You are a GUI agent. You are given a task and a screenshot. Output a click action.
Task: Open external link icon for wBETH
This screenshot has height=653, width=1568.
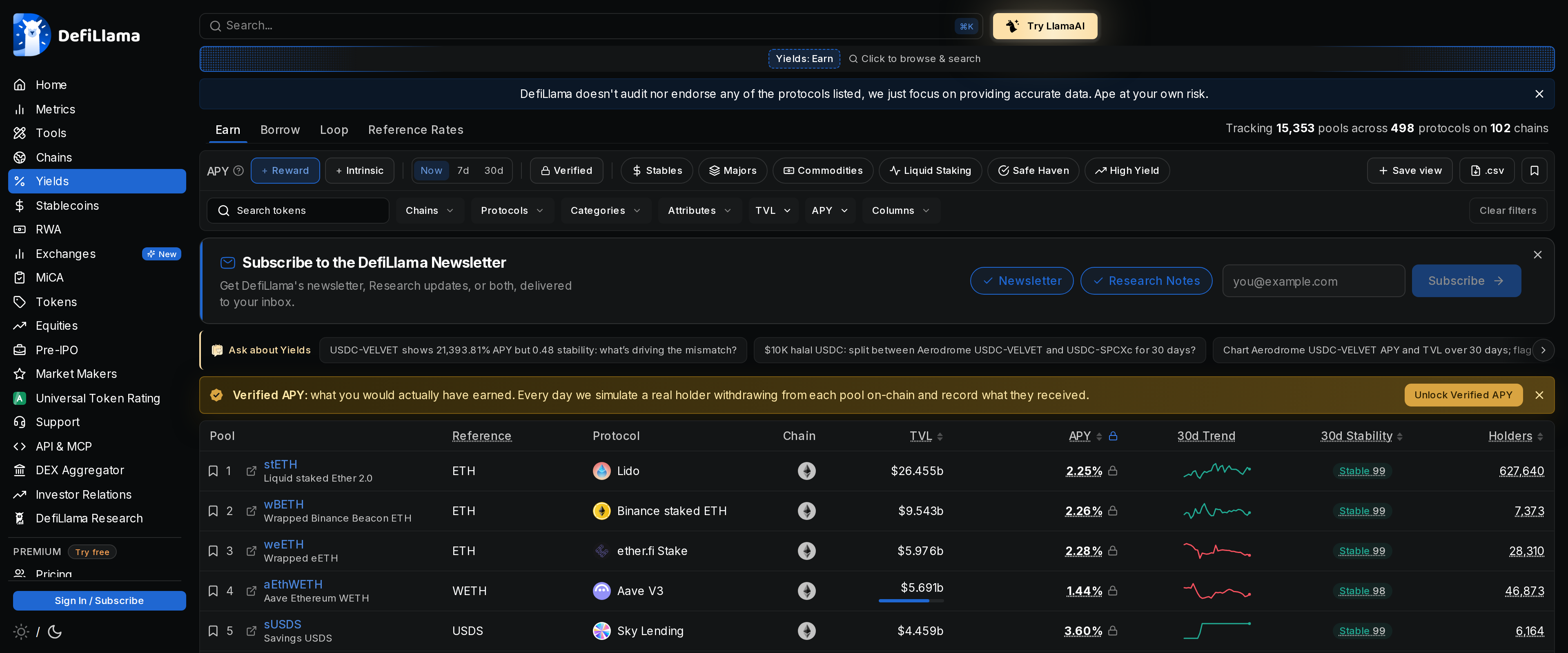click(x=251, y=511)
